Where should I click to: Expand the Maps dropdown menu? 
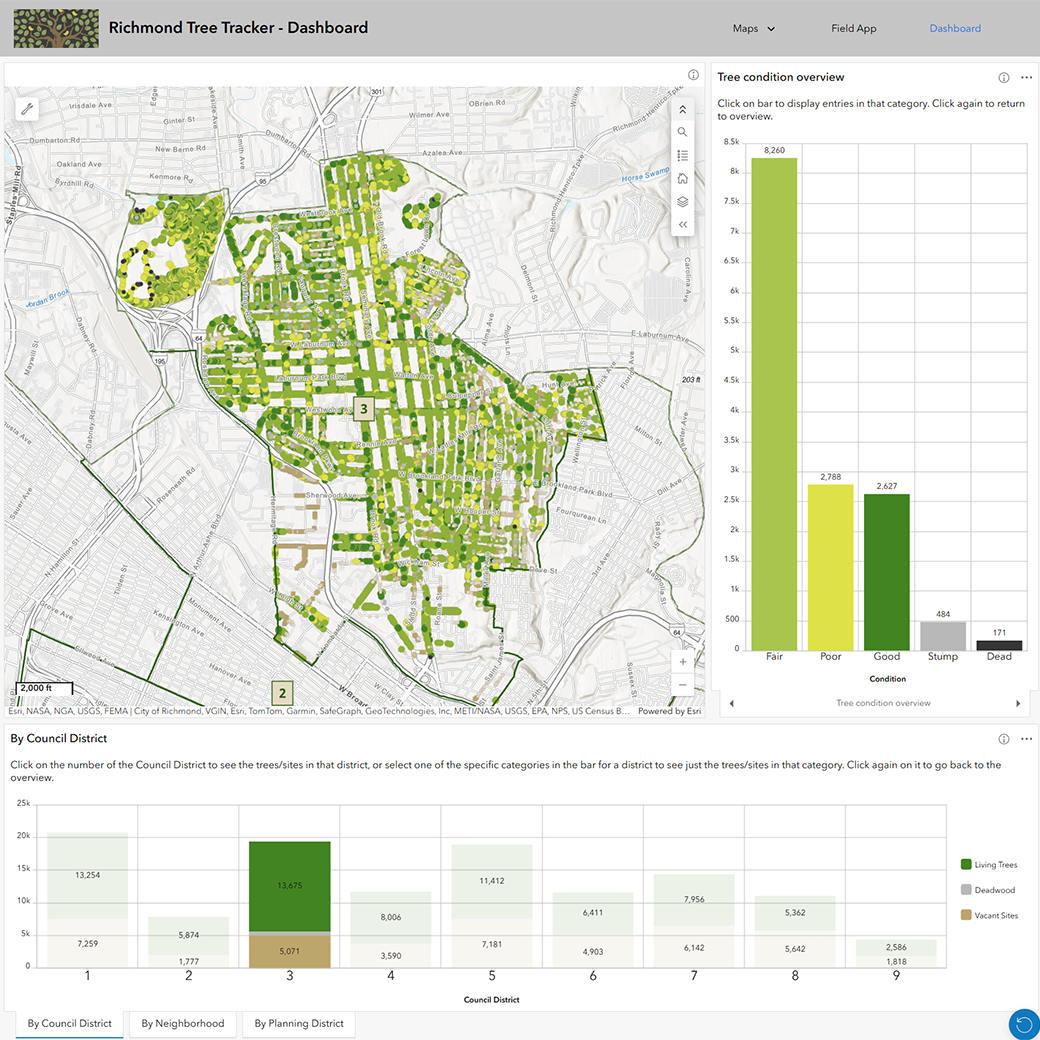pyautogui.click(x=753, y=29)
